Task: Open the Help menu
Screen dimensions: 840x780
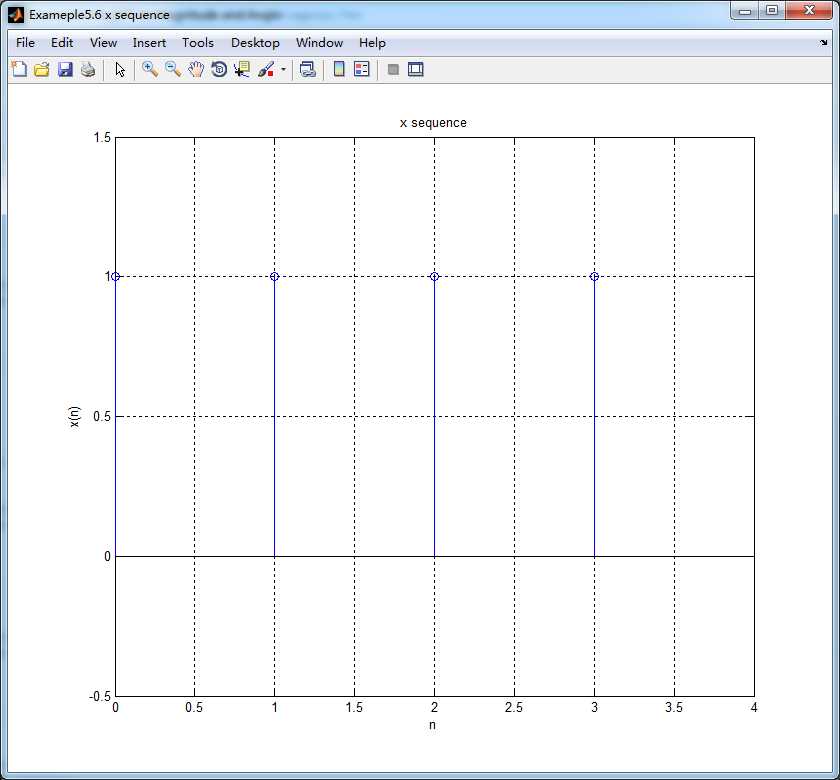Action: [372, 43]
